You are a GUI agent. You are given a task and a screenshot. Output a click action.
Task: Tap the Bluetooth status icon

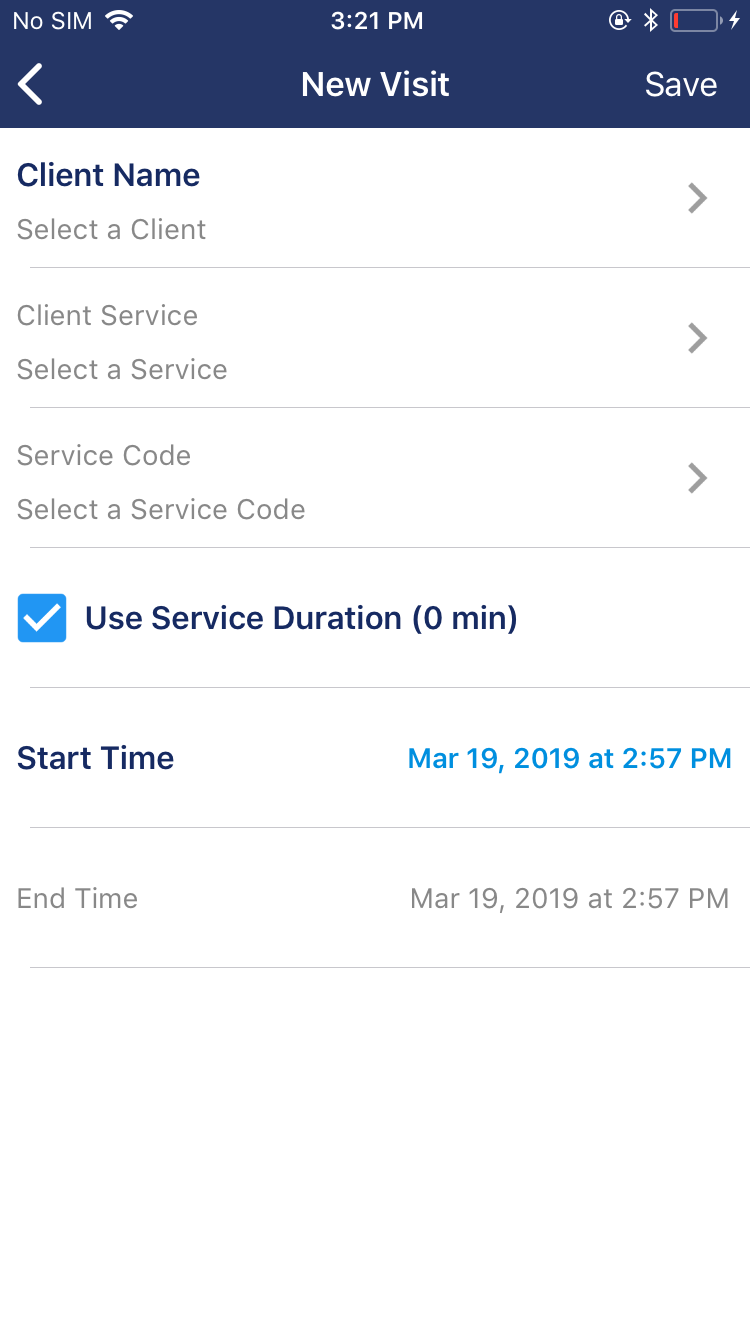coord(651,20)
